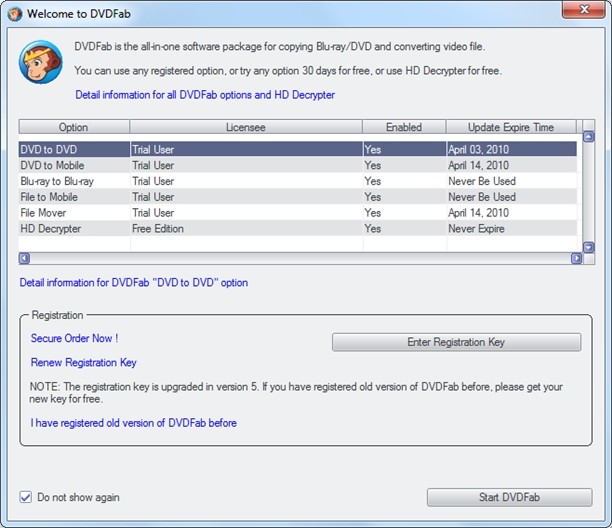
Task: Click the Secure Order Now link
Action: [x=74, y=338]
